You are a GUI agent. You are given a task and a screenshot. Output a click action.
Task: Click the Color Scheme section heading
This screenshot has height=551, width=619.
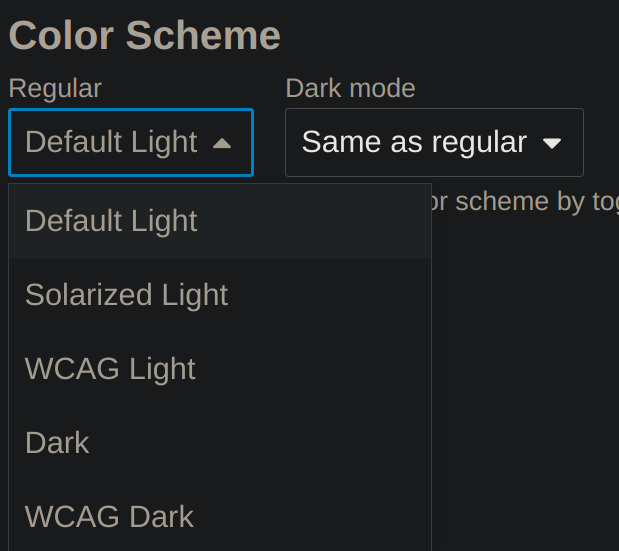(x=144, y=36)
